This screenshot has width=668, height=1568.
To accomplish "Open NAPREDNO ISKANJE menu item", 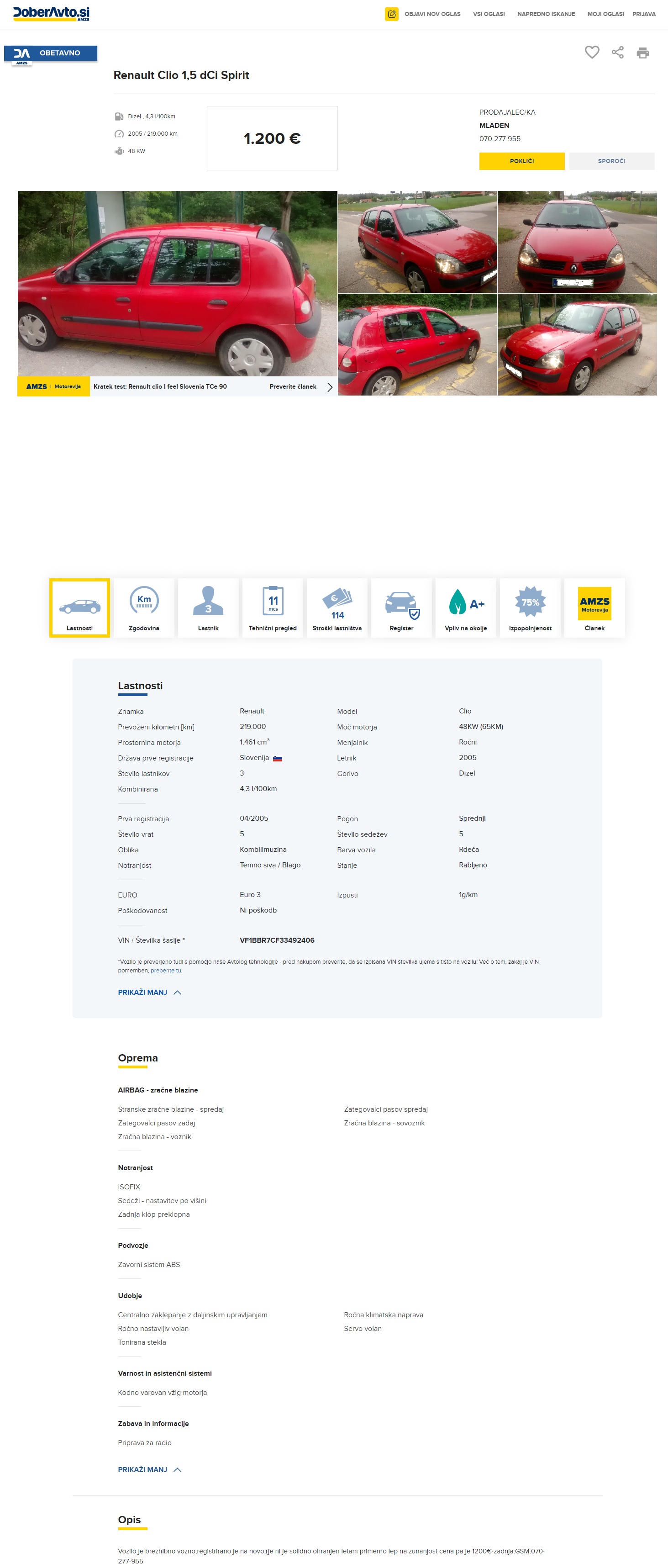I will coord(546,14).
